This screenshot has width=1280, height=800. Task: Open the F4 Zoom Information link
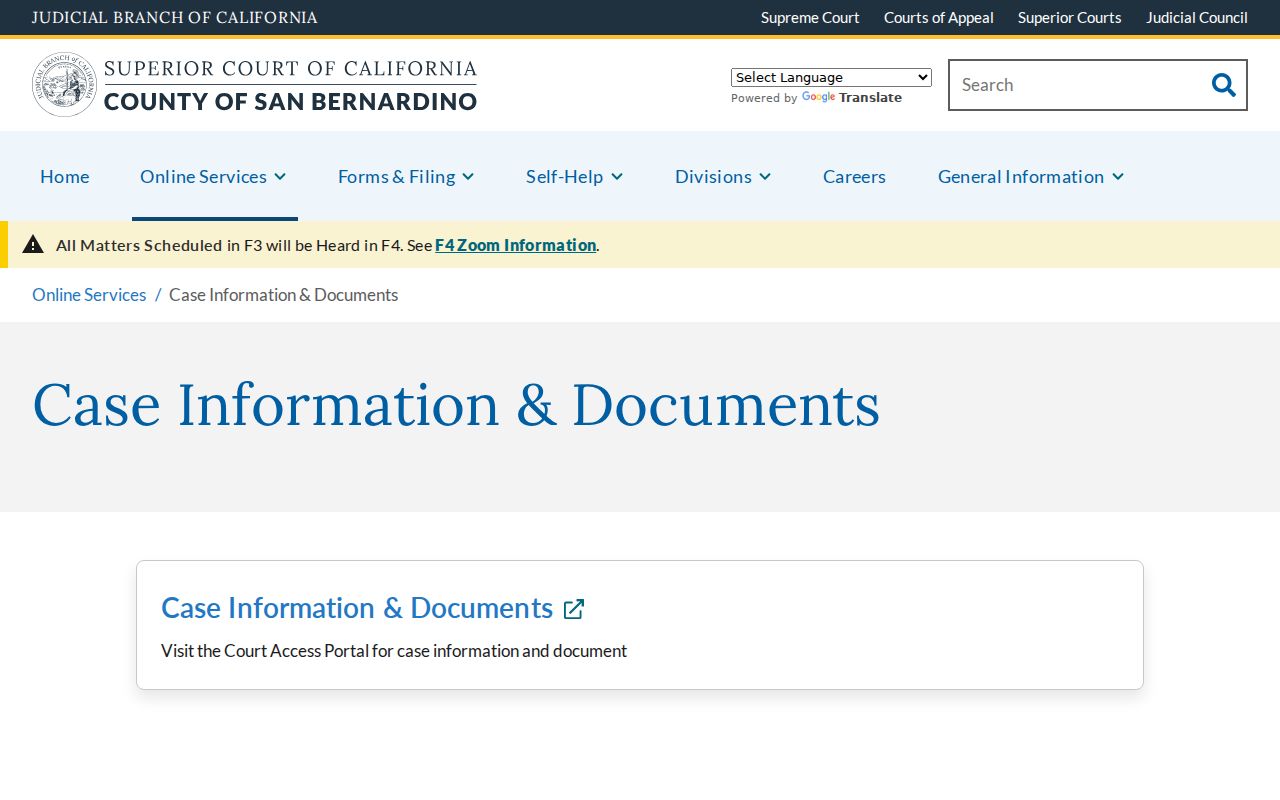click(x=516, y=245)
